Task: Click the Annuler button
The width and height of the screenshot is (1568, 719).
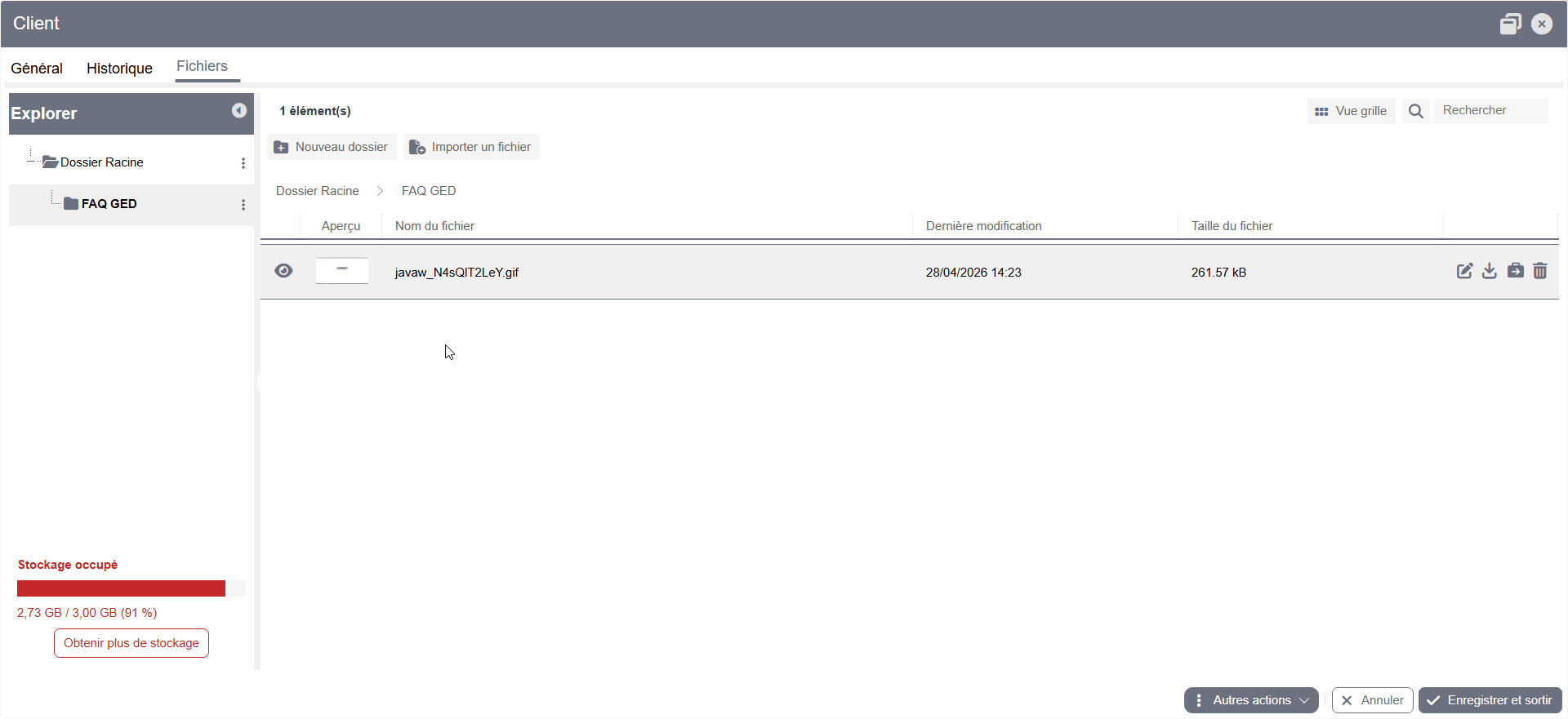Action: point(1372,700)
